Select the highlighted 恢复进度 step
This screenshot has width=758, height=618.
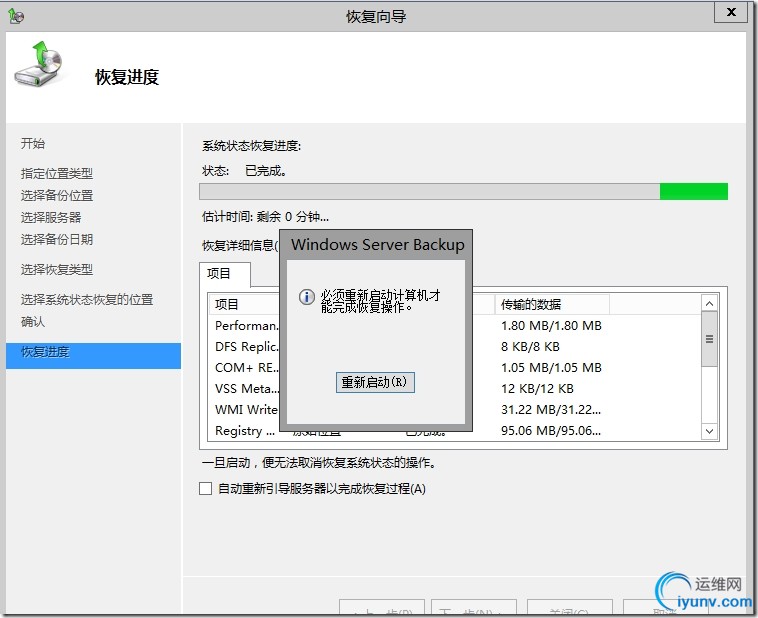point(93,356)
